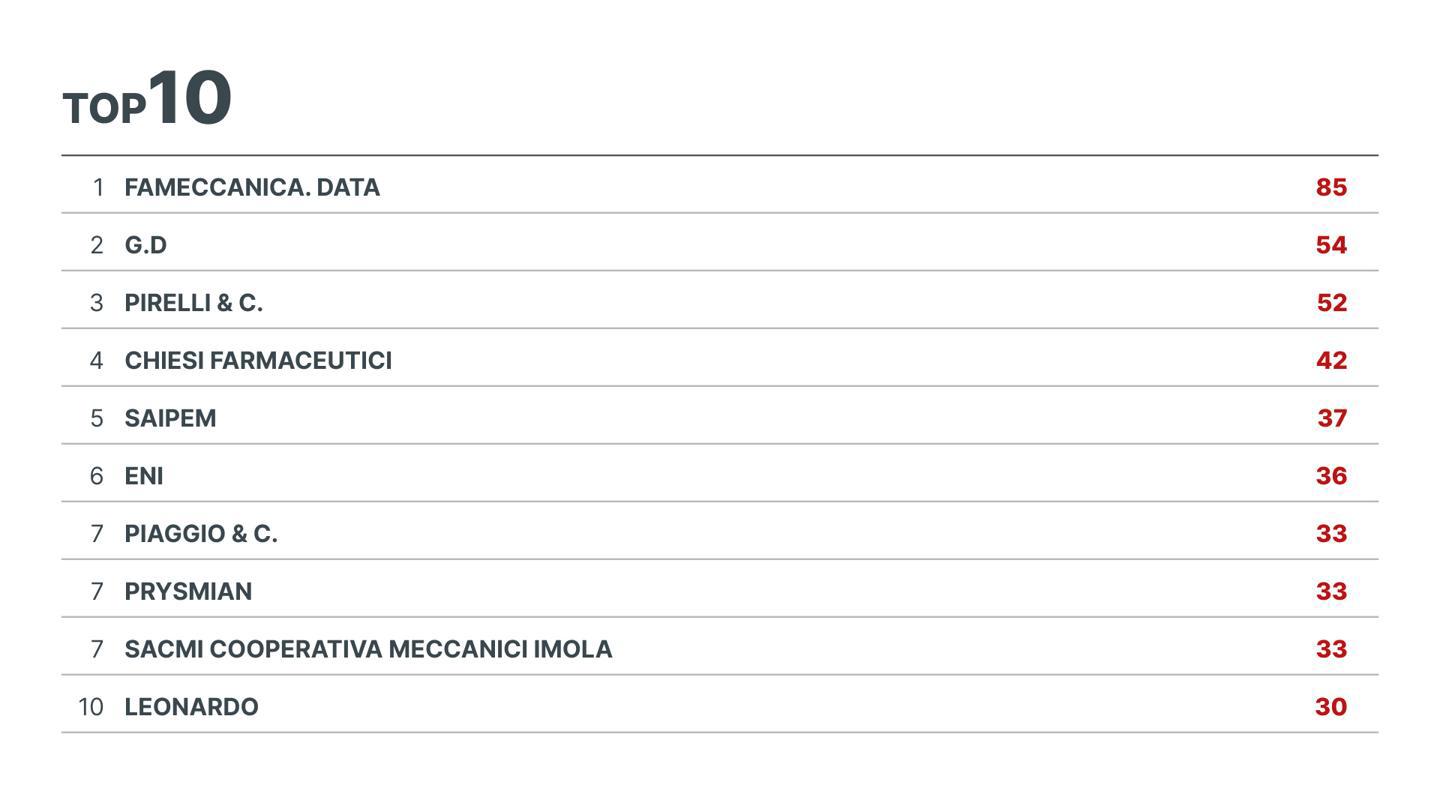Select CHIESI FARMACEUTICI in the list
The height and width of the screenshot is (785, 1440).
(258, 361)
